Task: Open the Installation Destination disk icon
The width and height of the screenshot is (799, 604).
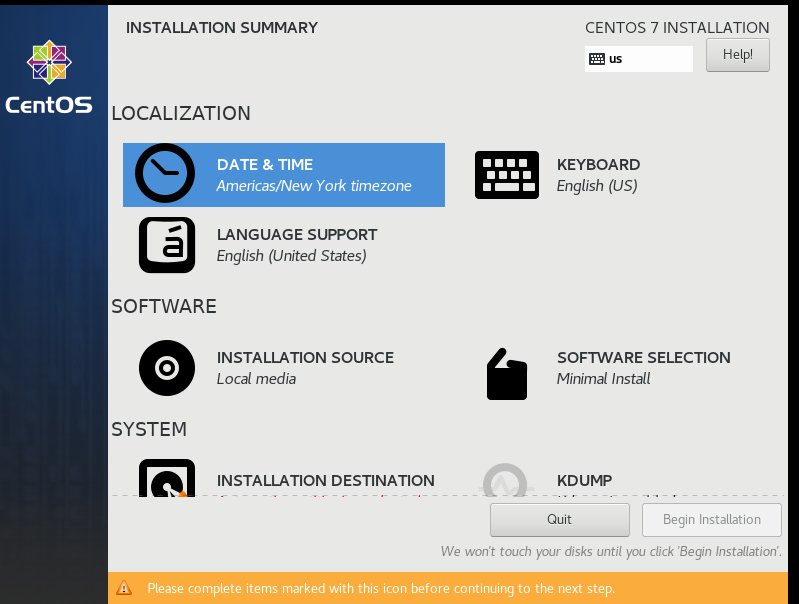Action: (x=167, y=478)
